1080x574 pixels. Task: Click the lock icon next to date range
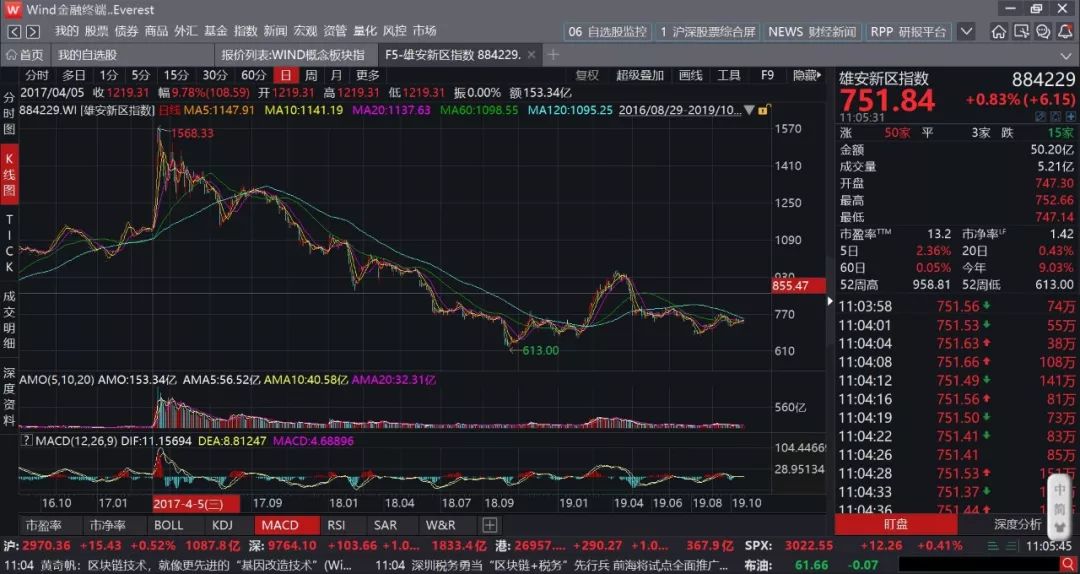763,110
